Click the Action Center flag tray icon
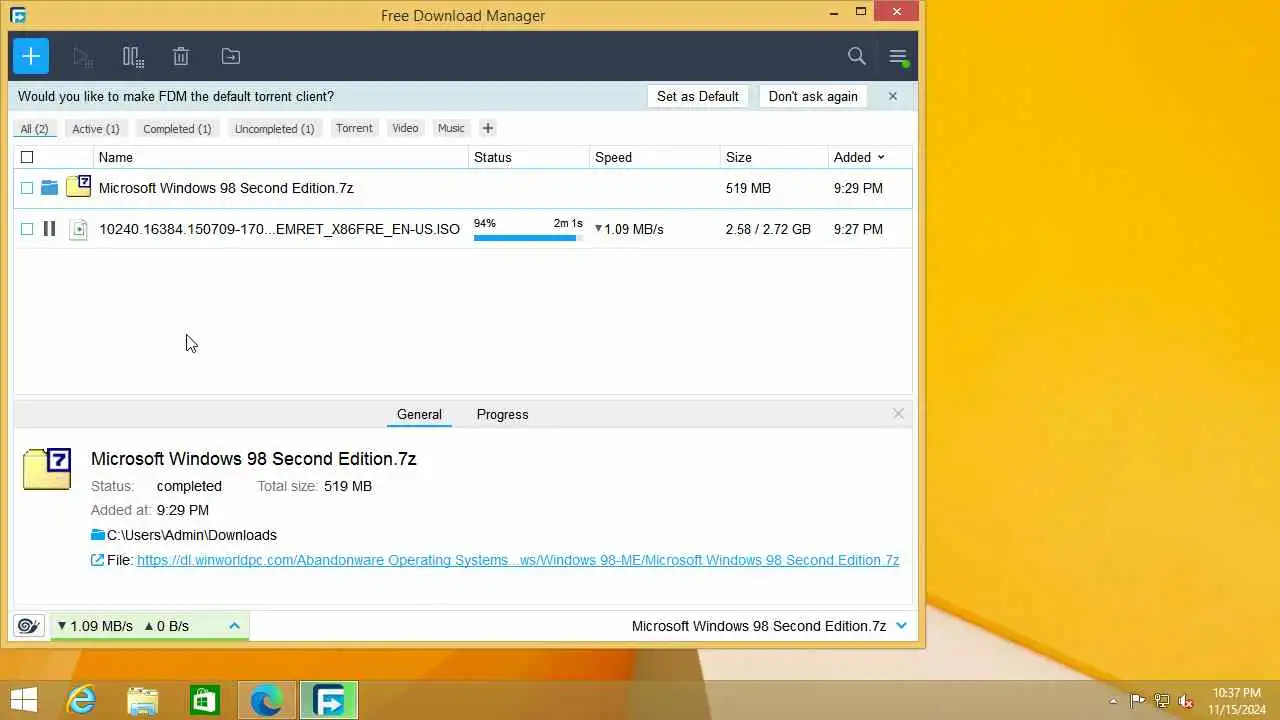1280x720 pixels. (1137, 701)
